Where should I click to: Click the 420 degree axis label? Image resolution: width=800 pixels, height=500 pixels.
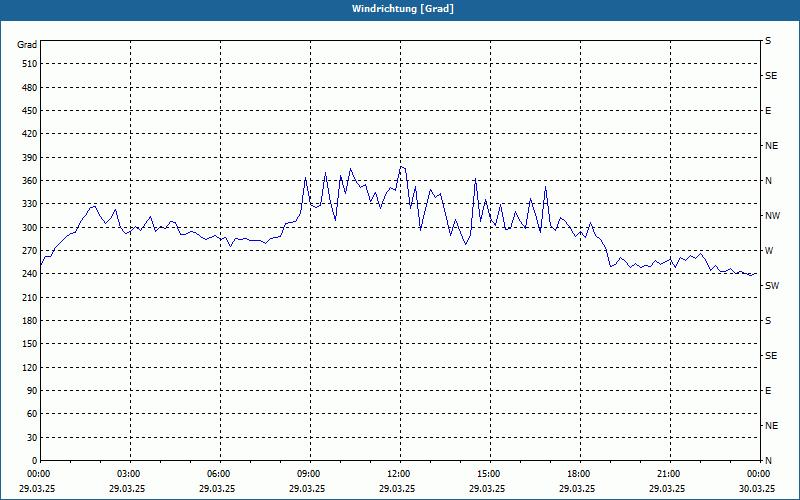coord(30,134)
